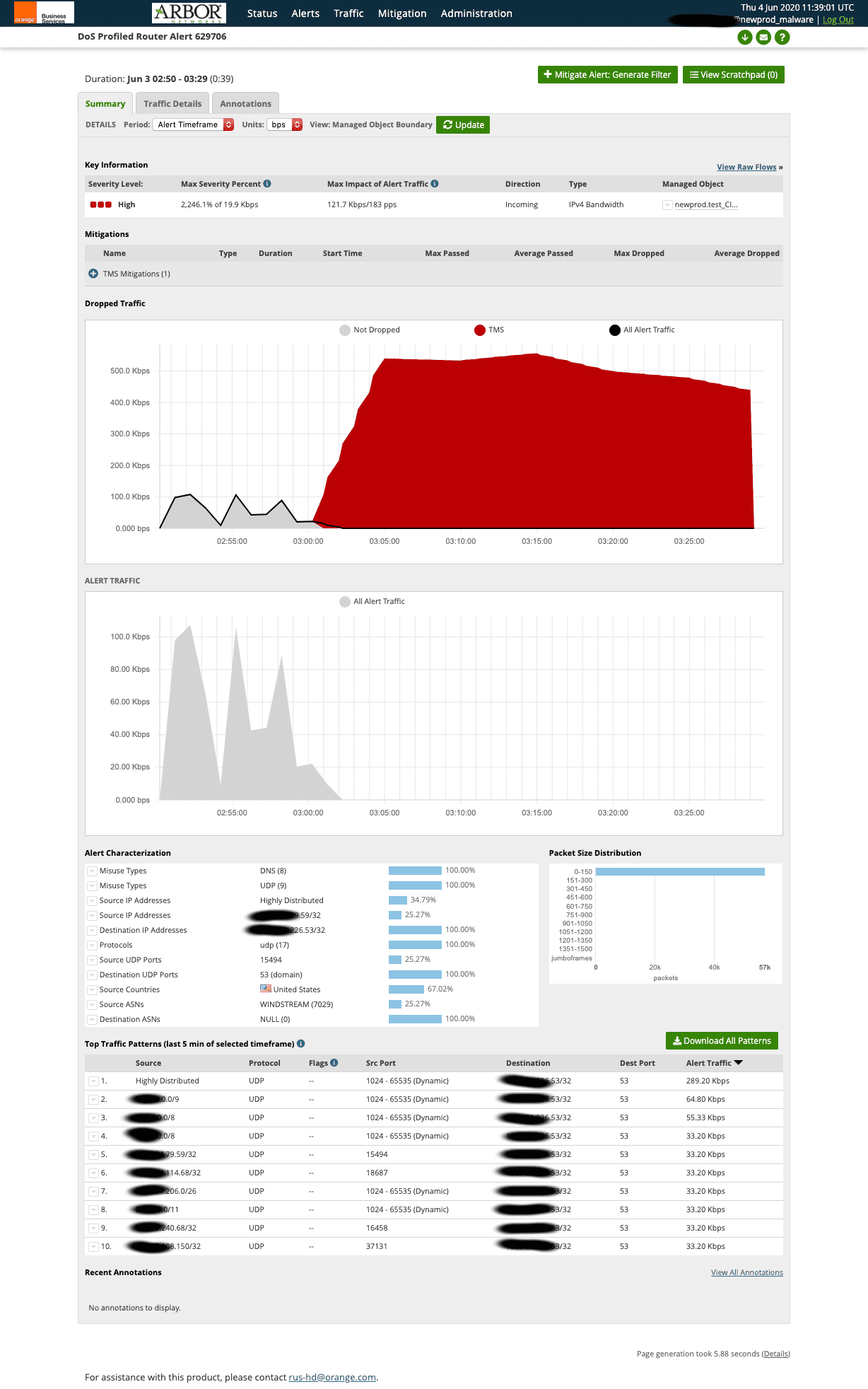Click the green email envelope icon

[763, 37]
